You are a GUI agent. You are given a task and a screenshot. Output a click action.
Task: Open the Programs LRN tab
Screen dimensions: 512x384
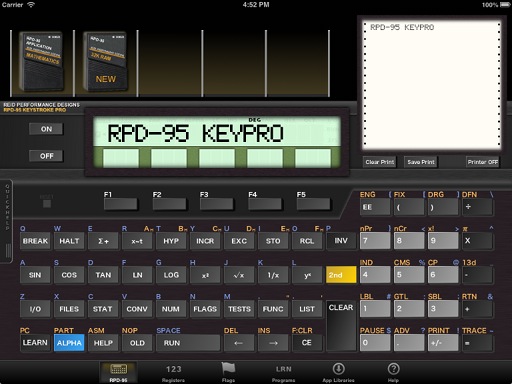tap(283, 373)
